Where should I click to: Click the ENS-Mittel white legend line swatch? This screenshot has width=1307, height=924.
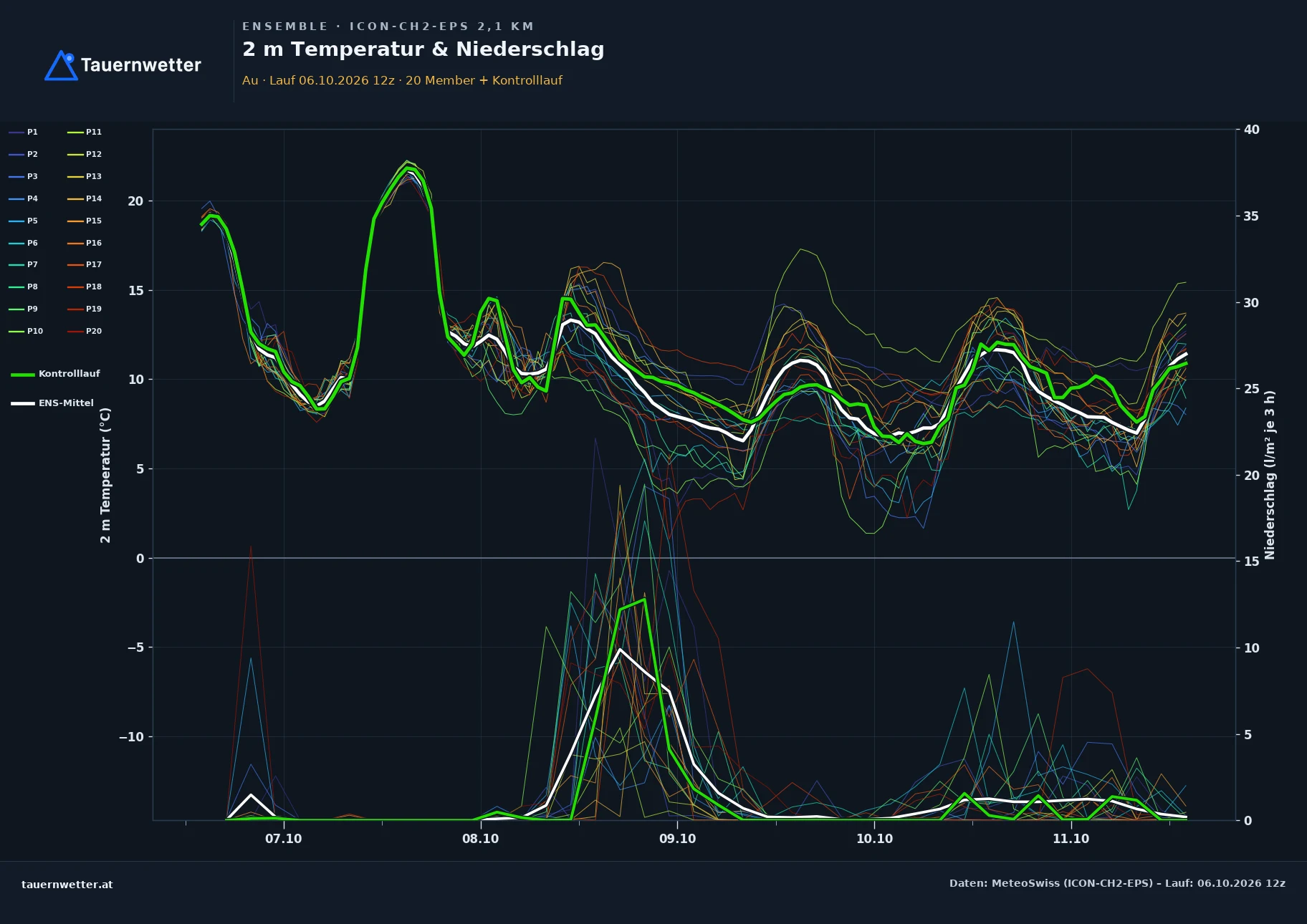[23, 403]
